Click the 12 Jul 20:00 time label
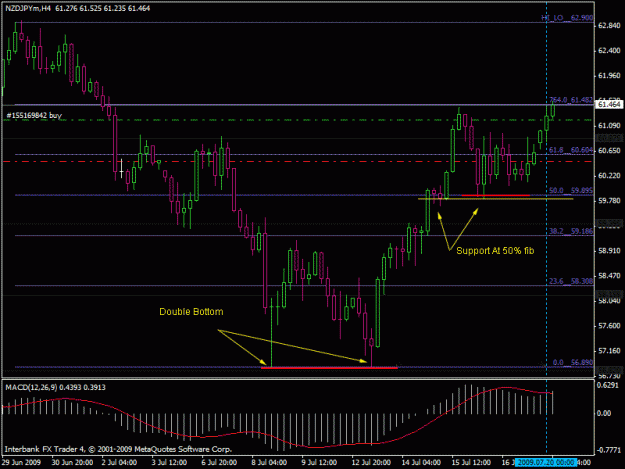 pyautogui.click(x=371, y=463)
